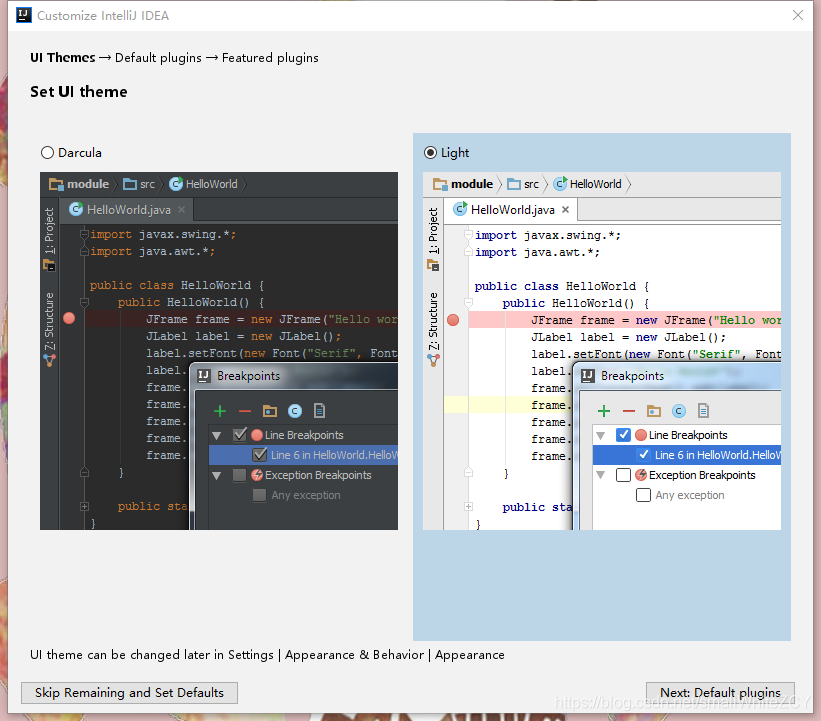
Task: Collapse Exception Breakpoints arrow in Darcula preview
Action: click(217, 475)
